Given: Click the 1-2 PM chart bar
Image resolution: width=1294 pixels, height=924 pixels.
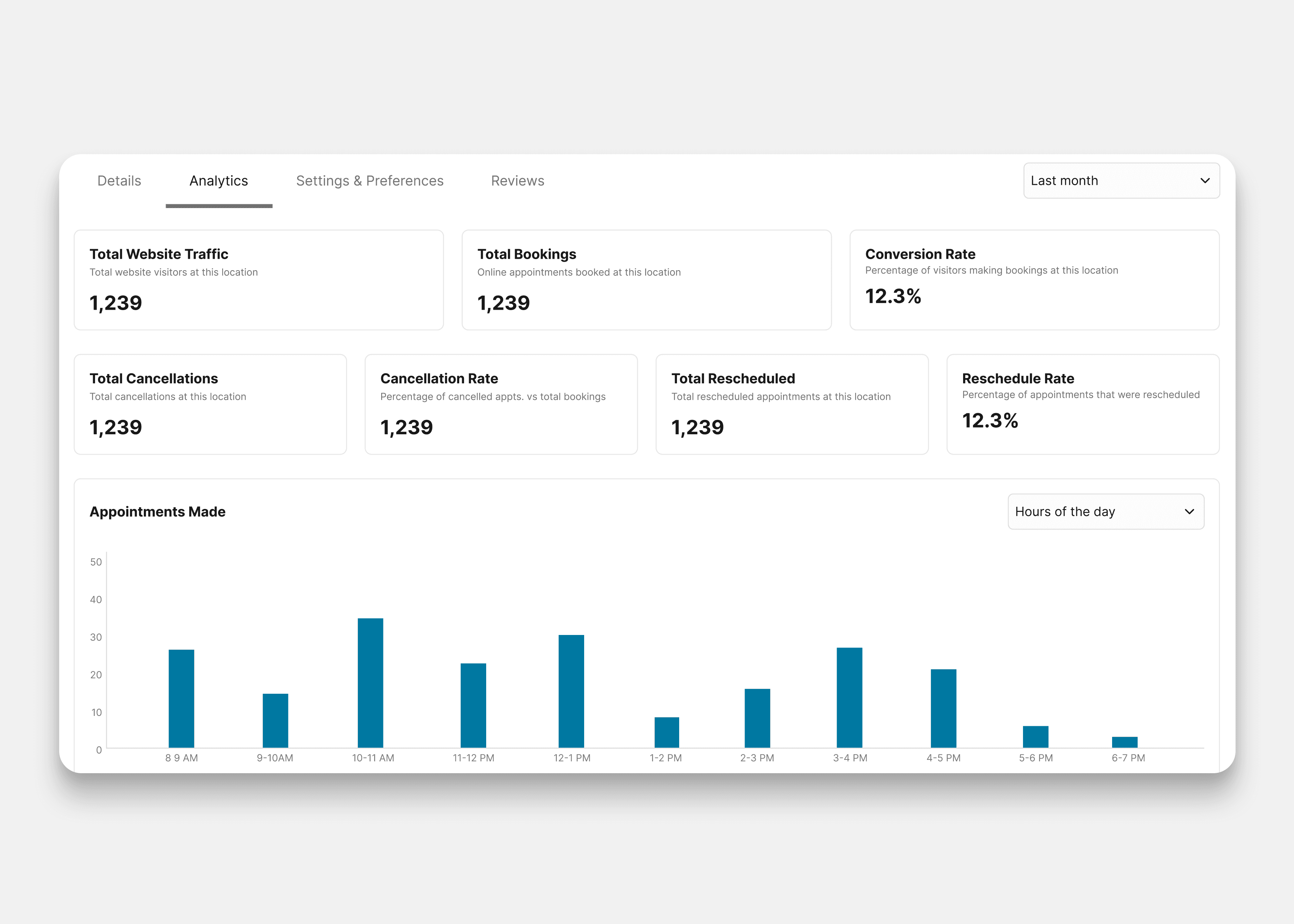Looking at the screenshot, I should [x=666, y=732].
